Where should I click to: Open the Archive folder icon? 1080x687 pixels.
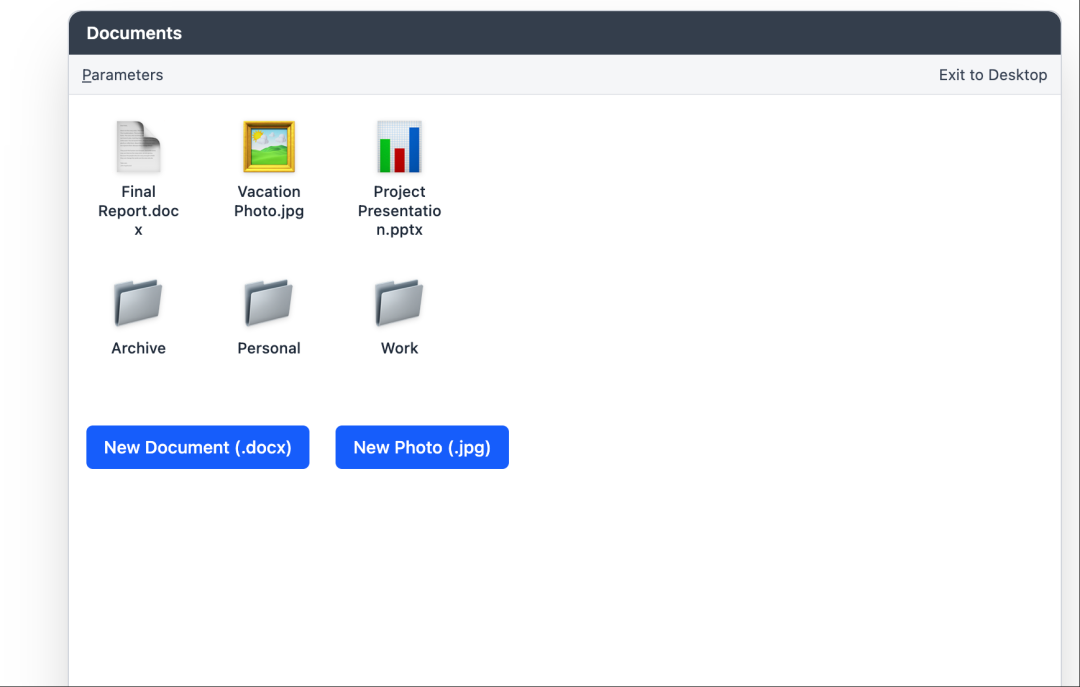(138, 303)
